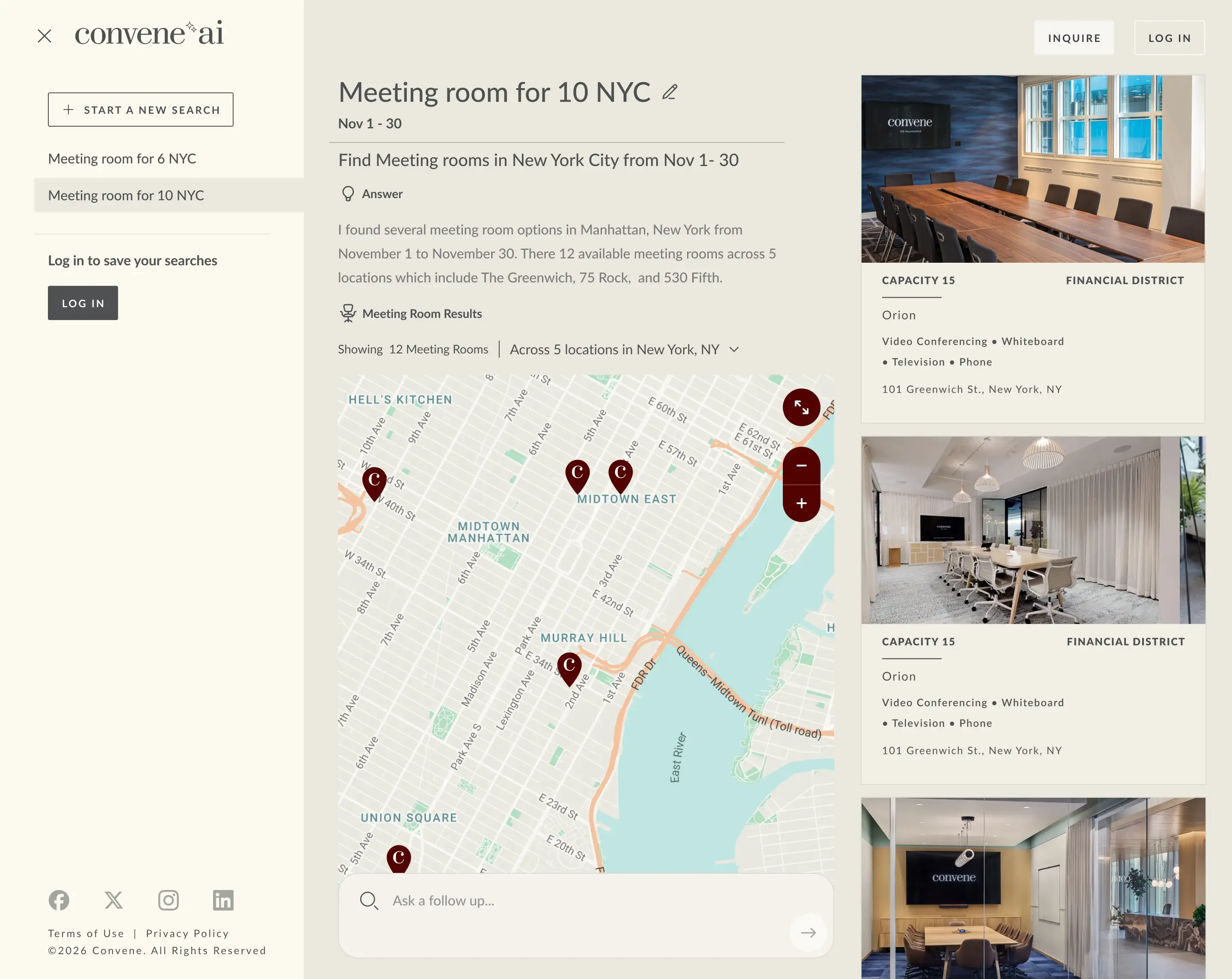Click 'Log in to save your searches' text

[x=133, y=261]
